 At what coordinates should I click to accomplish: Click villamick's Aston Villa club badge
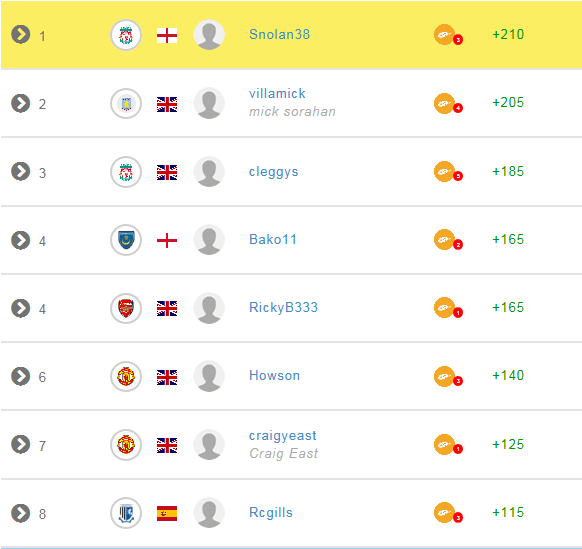[126, 104]
